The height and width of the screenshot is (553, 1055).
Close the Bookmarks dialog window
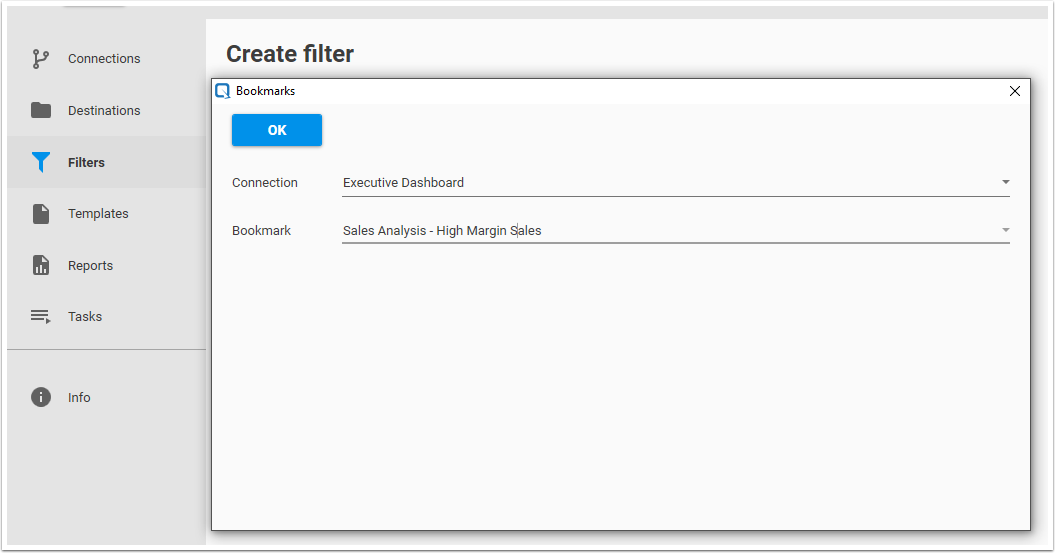coord(1015,91)
